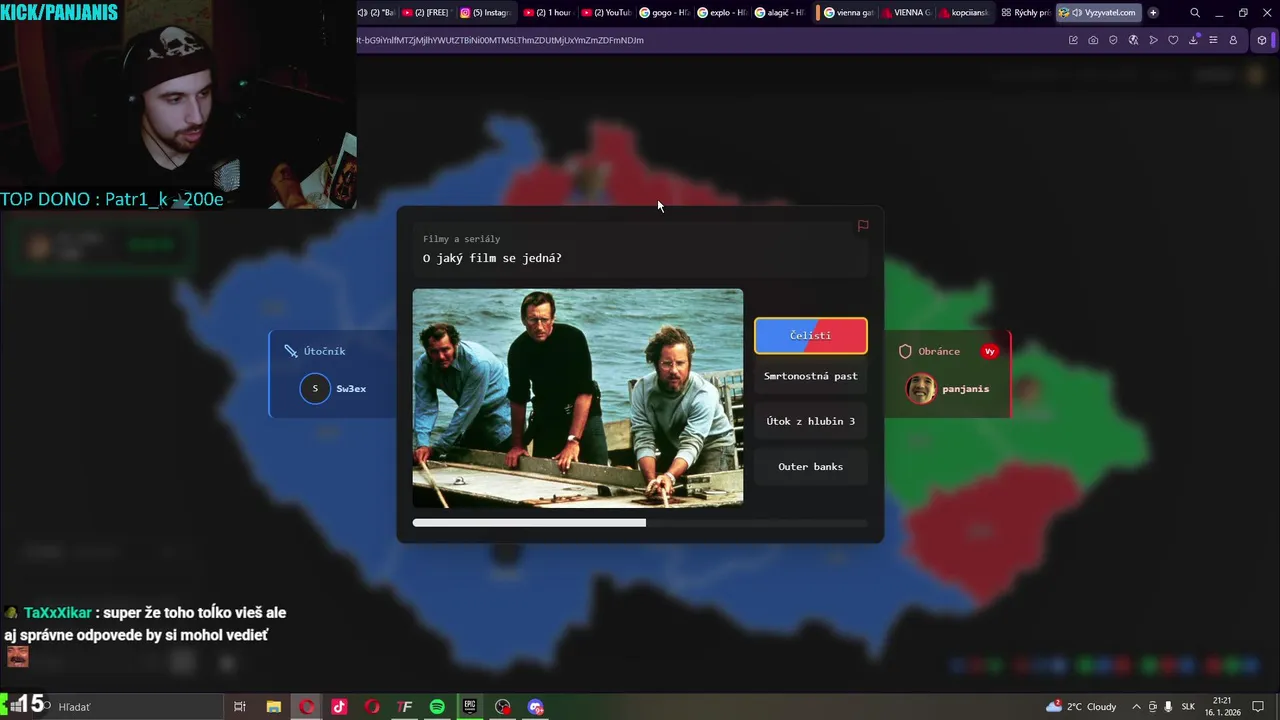Screen dimensions: 1280x720
Task: Click the red Vy badge
Action: 990,351
